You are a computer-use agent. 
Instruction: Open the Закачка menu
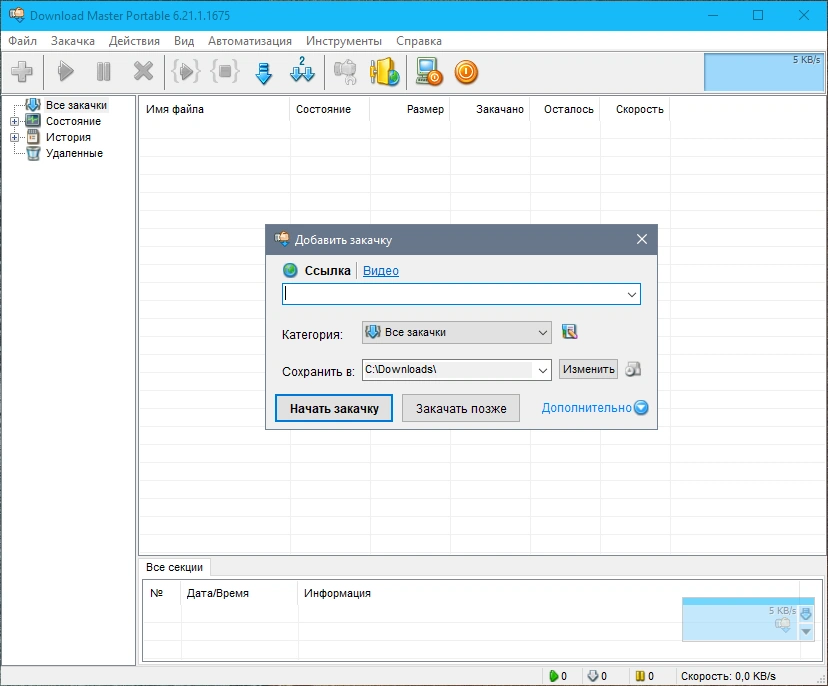(x=72, y=41)
